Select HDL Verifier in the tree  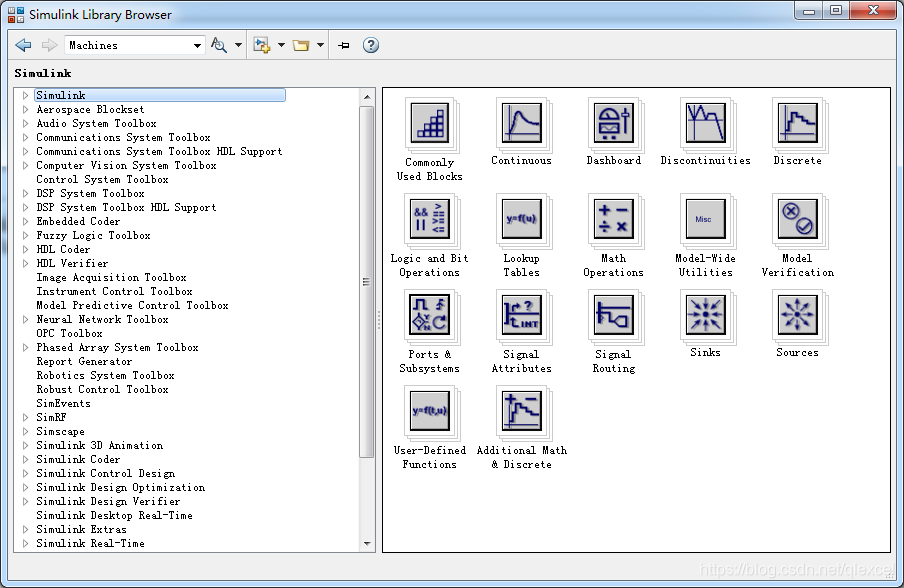[x=72, y=263]
